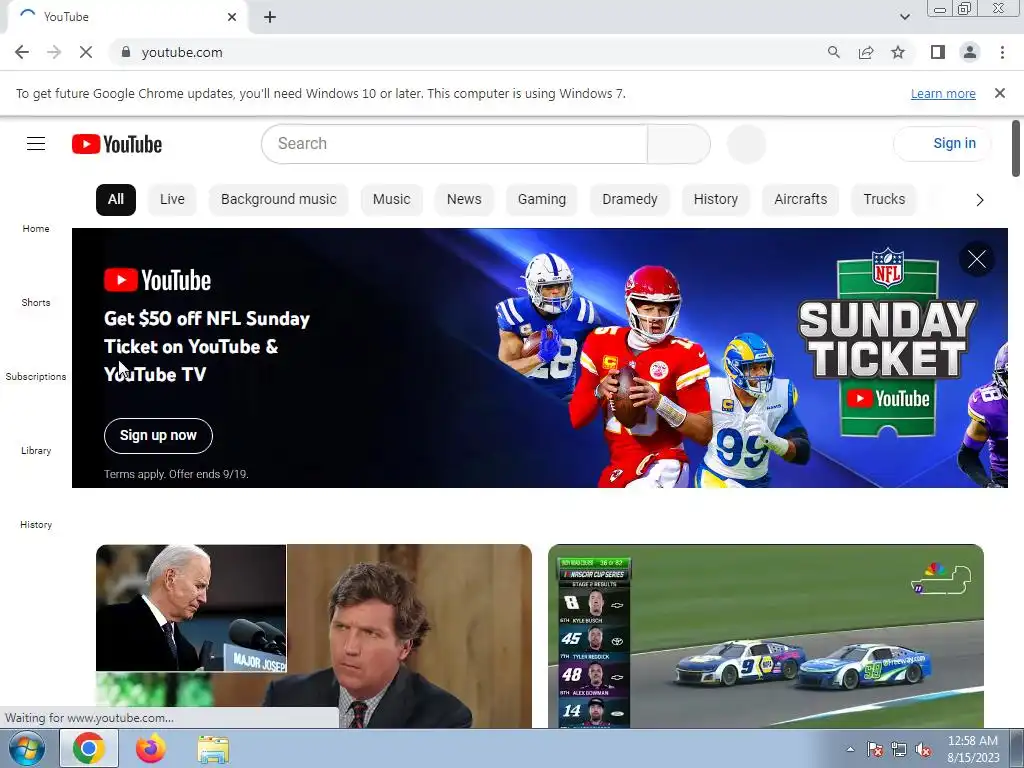Open Subscriptions in the sidebar
Viewport: 1024px width, 768px height.
pos(36,377)
